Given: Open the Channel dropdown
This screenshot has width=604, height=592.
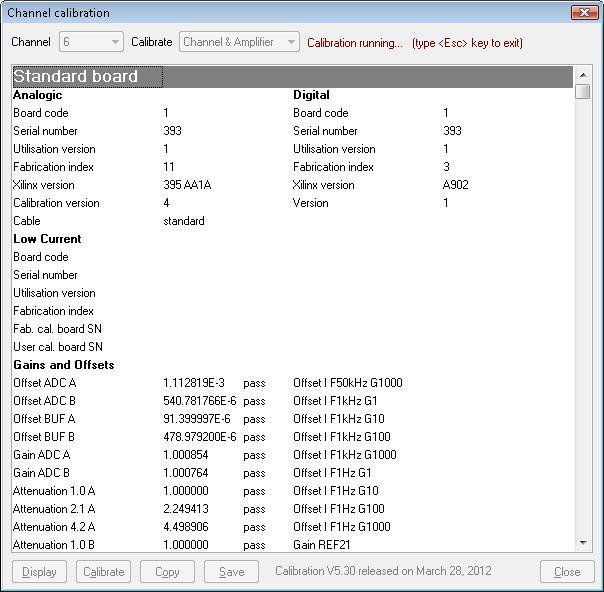Looking at the screenshot, I should [x=91, y=42].
